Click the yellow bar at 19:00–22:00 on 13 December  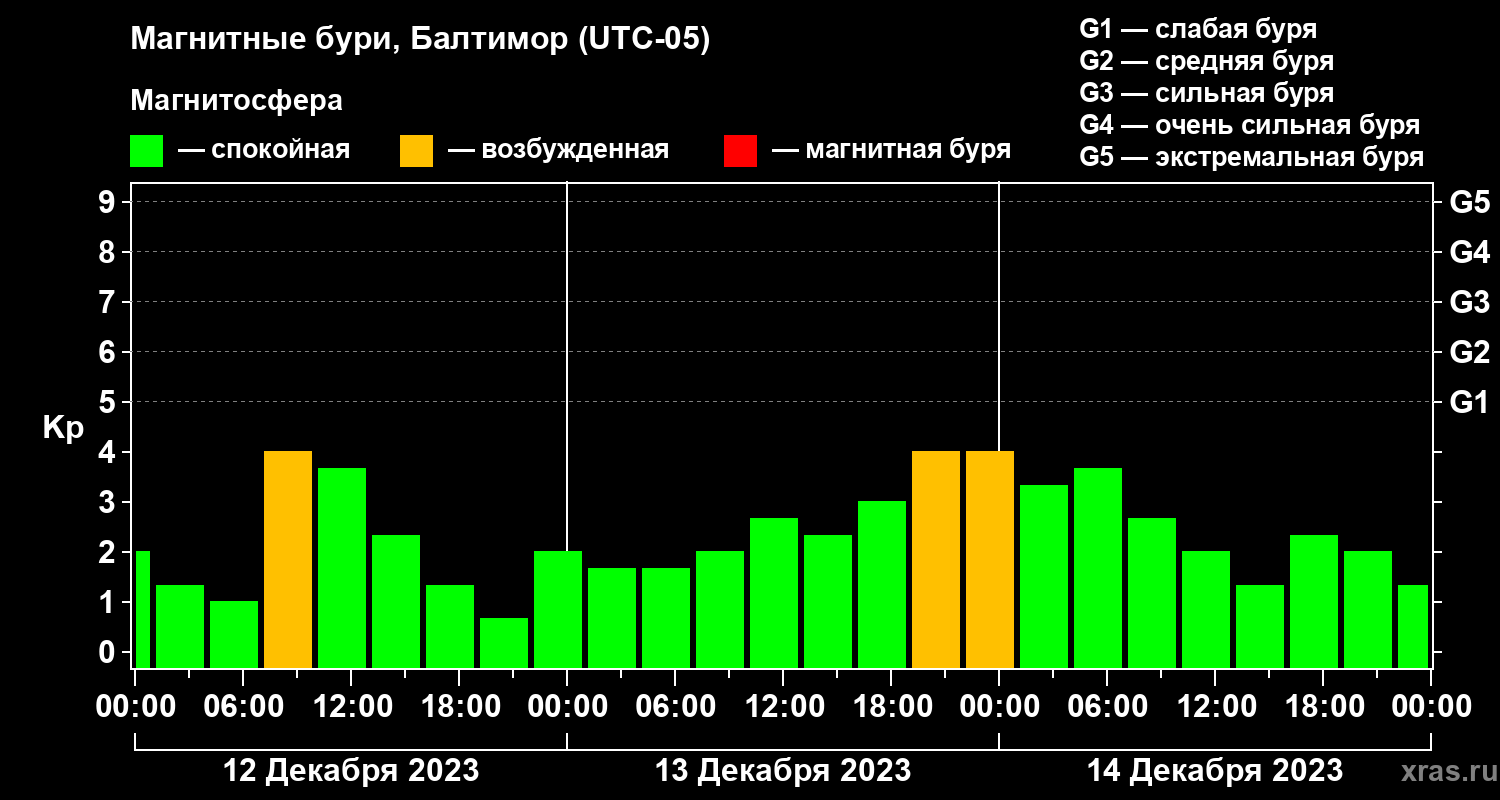[936, 559]
